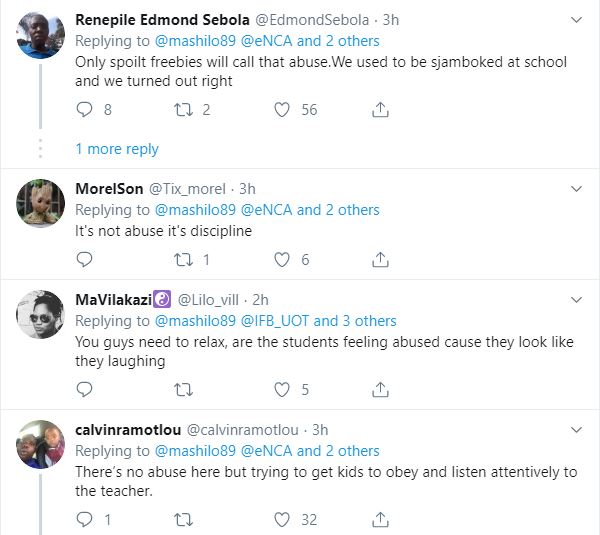Like calvinramotlou's tweet with 32 likes
The height and width of the screenshot is (535, 600).
click(x=282, y=519)
